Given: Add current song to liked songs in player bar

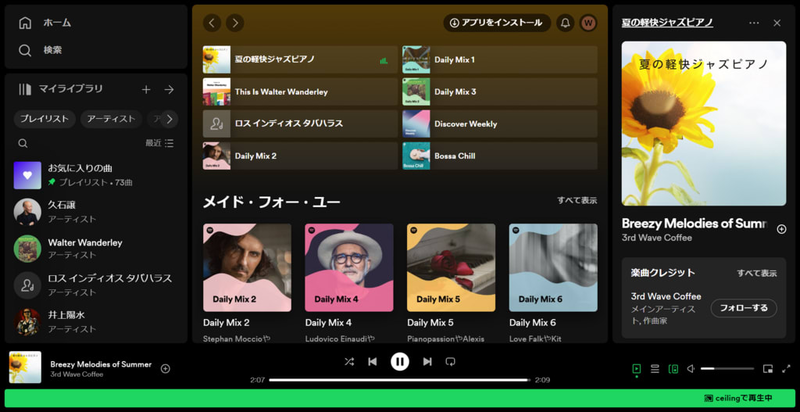Looking at the screenshot, I should (x=165, y=369).
